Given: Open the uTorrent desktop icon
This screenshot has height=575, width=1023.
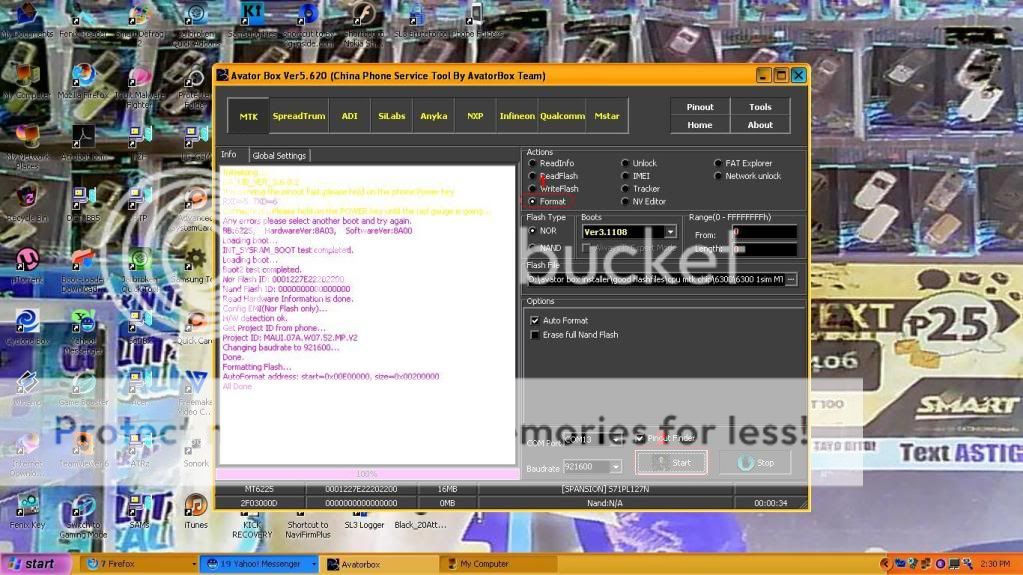Looking at the screenshot, I should pyautogui.click(x=27, y=261).
